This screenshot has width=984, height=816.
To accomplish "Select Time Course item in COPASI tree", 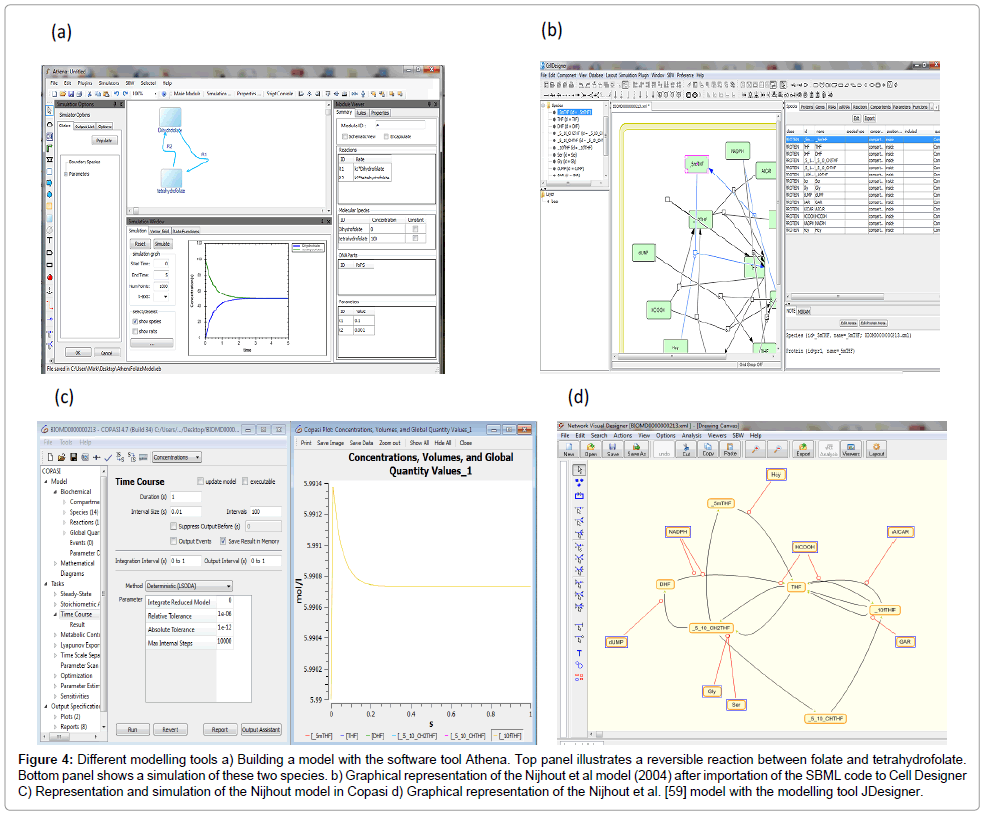I will (x=76, y=615).
